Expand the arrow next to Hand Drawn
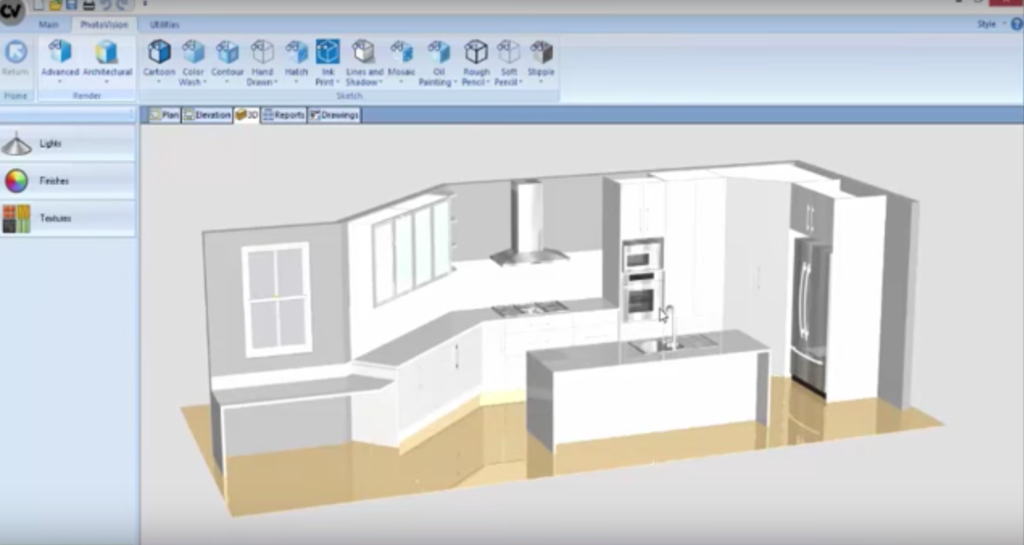The image size is (1024, 545). point(276,82)
